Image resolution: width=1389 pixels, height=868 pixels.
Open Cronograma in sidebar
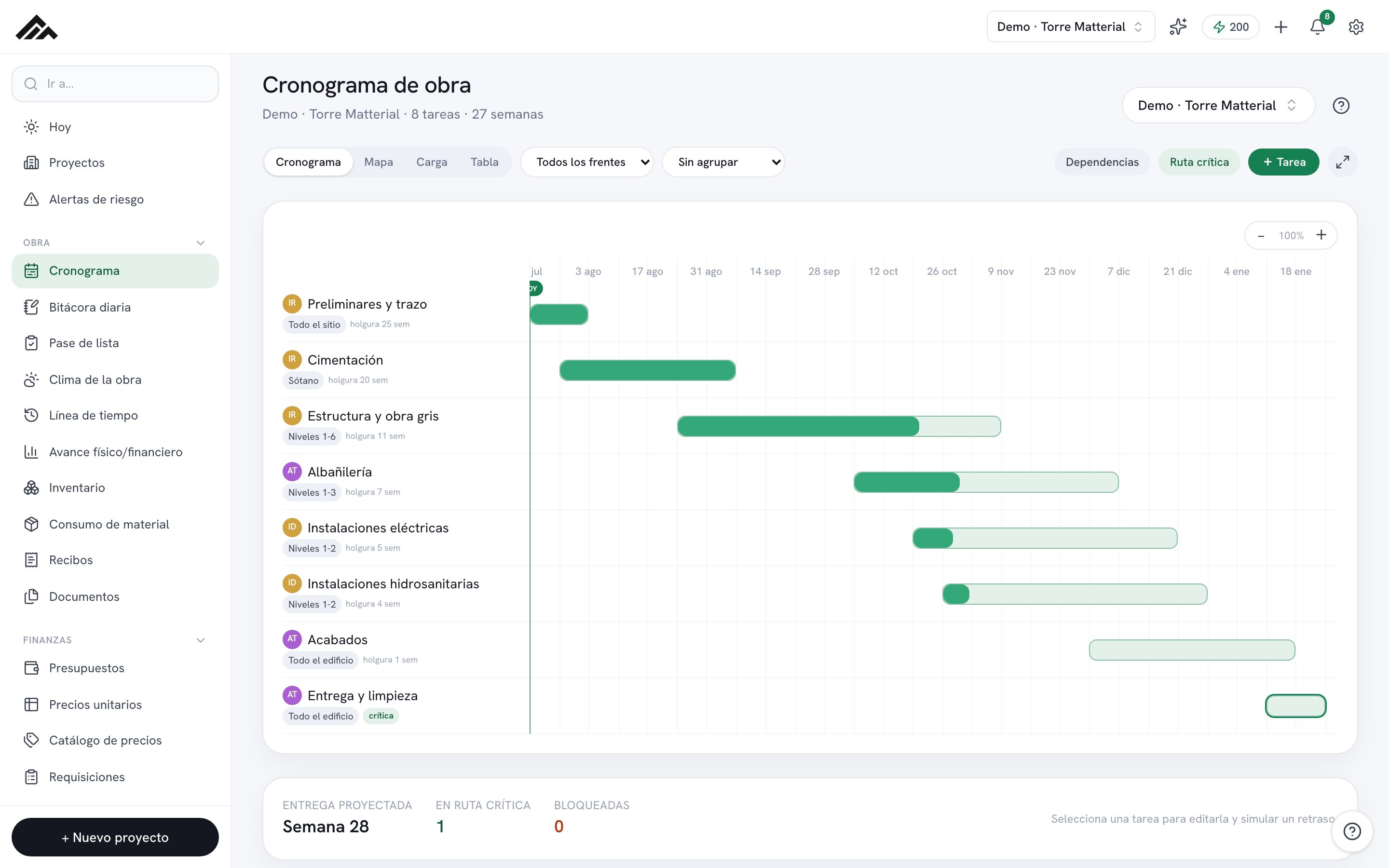(x=115, y=271)
